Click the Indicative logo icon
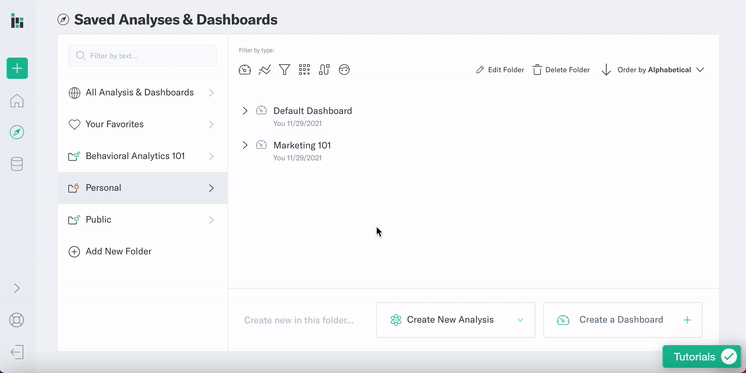This screenshot has height=373, width=746. coord(17,21)
